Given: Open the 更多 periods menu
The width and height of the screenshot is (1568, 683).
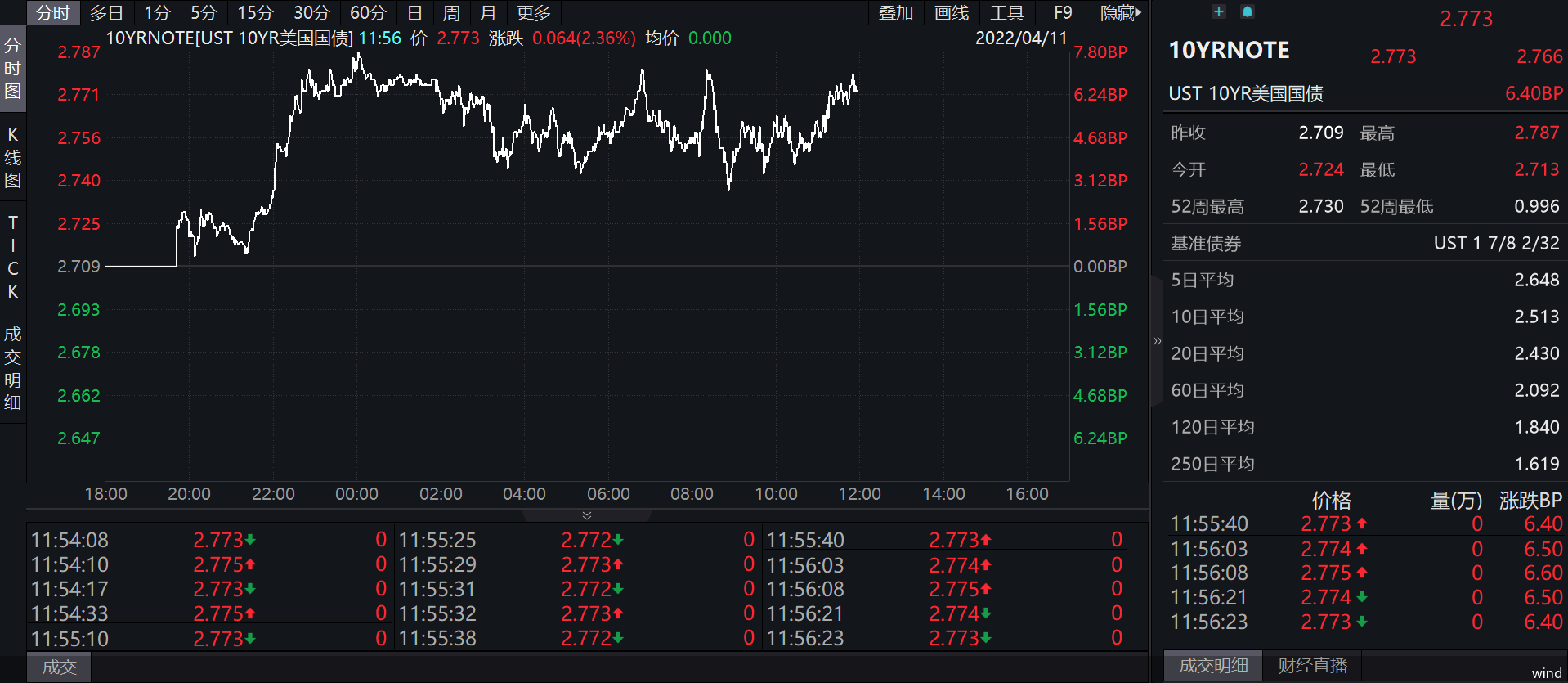Looking at the screenshot, I should [533, 13].
